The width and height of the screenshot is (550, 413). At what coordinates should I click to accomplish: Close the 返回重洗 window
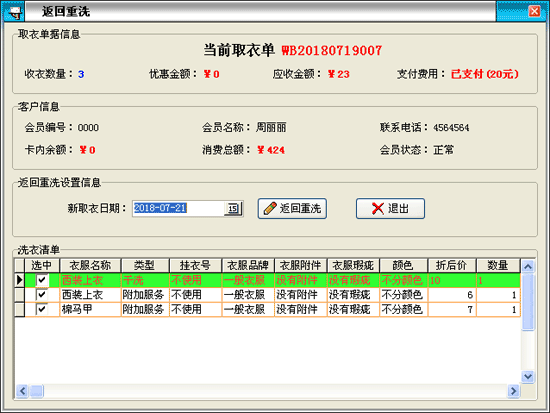(x=534, y=11)
